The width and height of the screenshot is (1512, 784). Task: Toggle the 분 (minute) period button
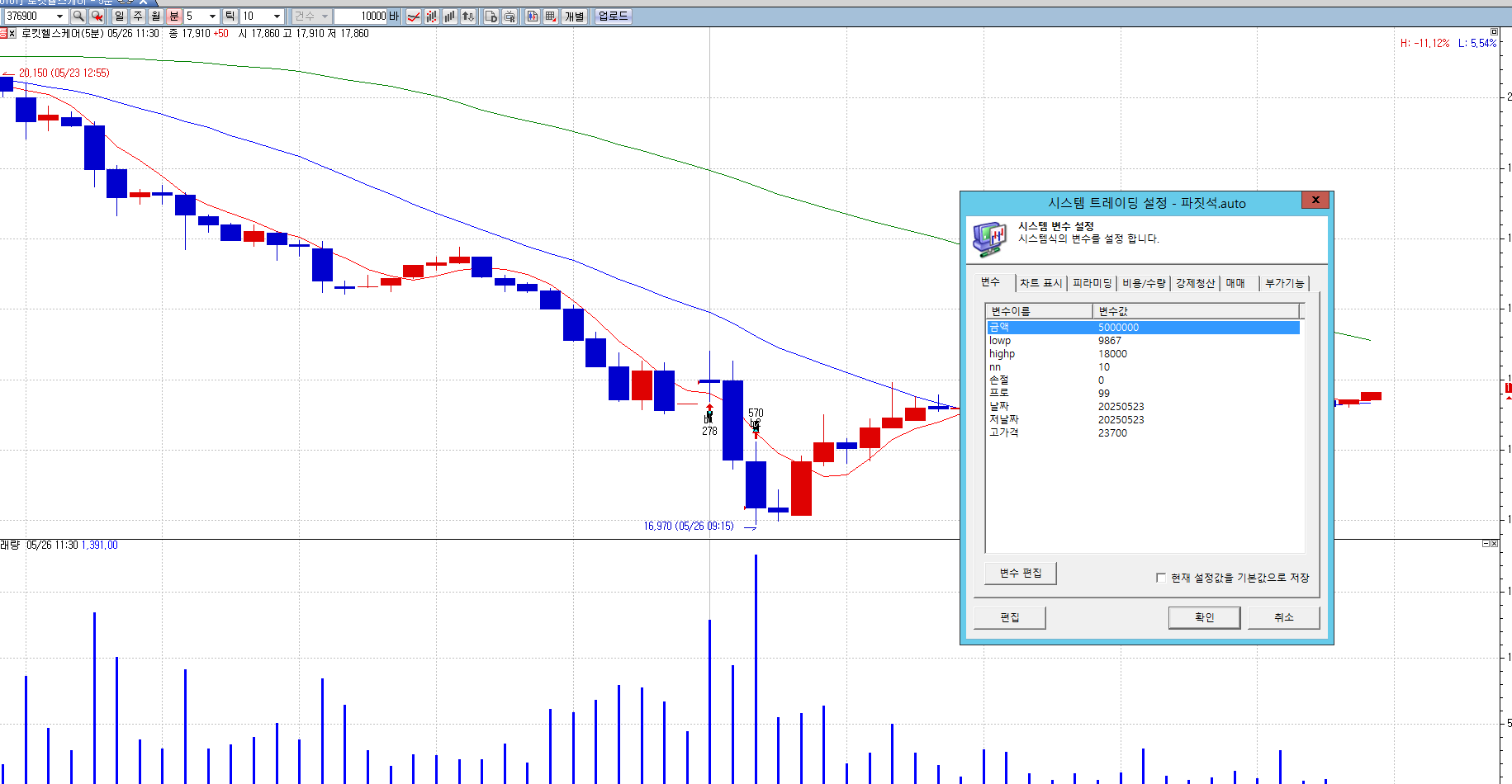[173, 17]
